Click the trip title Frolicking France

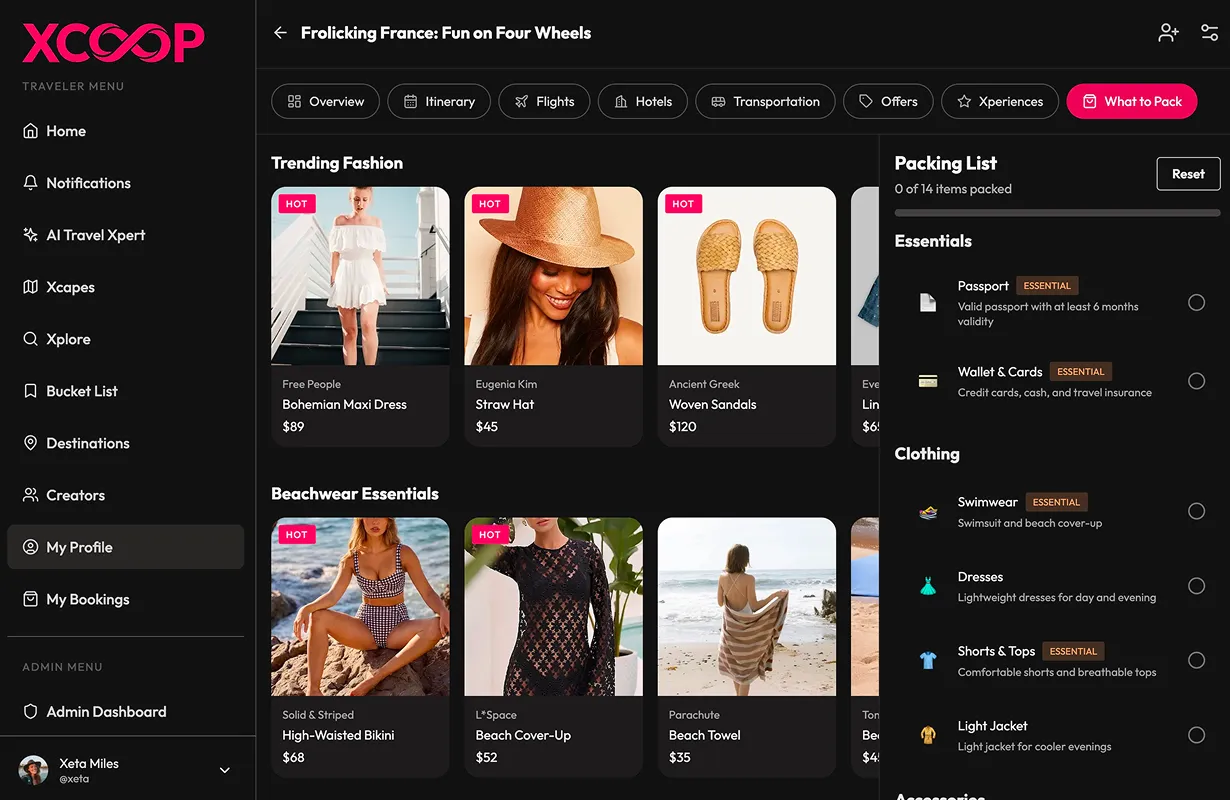pyautogui.click(x=446, y=33)
